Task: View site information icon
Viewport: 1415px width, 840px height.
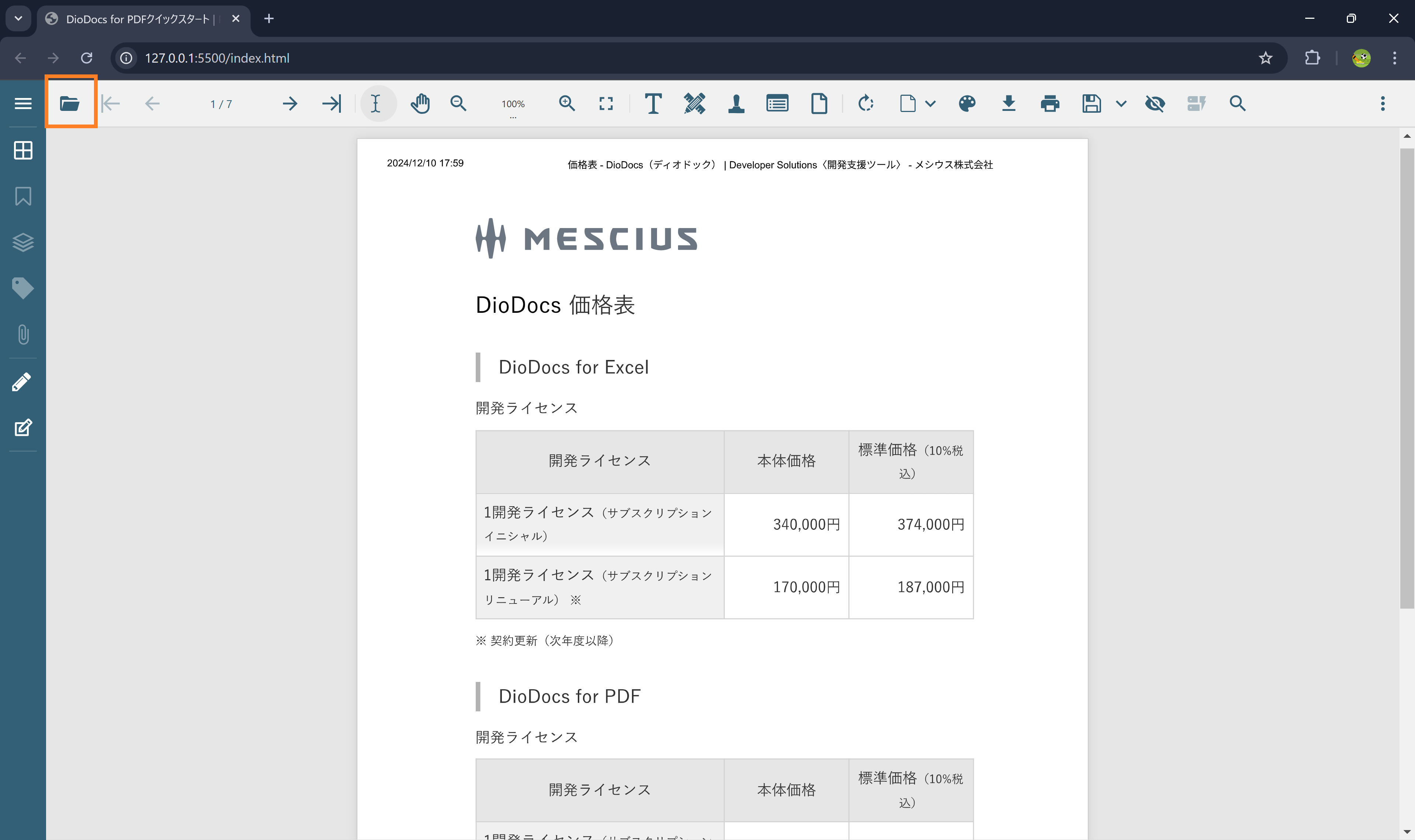Action: [126, 58]
